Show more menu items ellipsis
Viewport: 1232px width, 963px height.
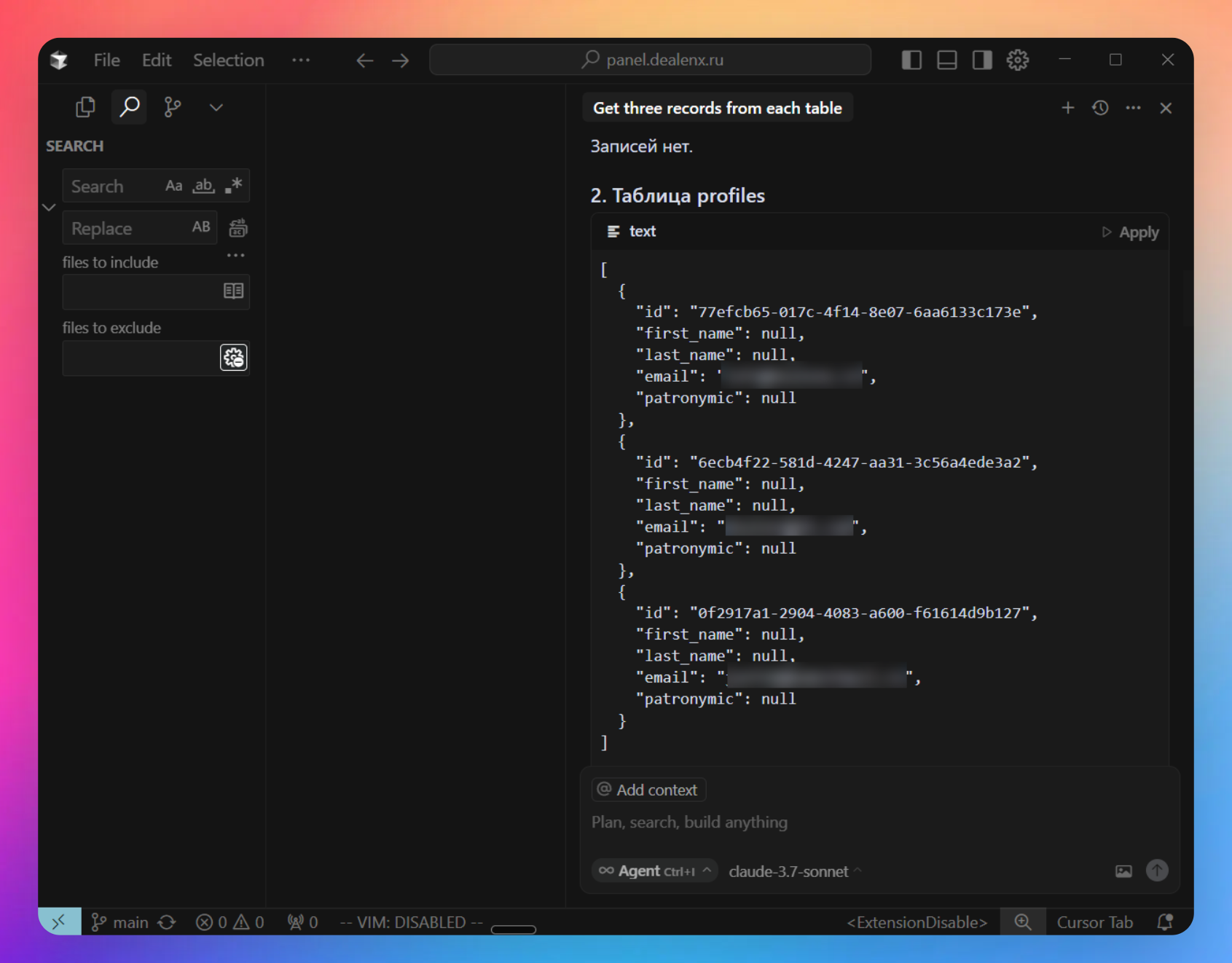[x=301, y=60]
